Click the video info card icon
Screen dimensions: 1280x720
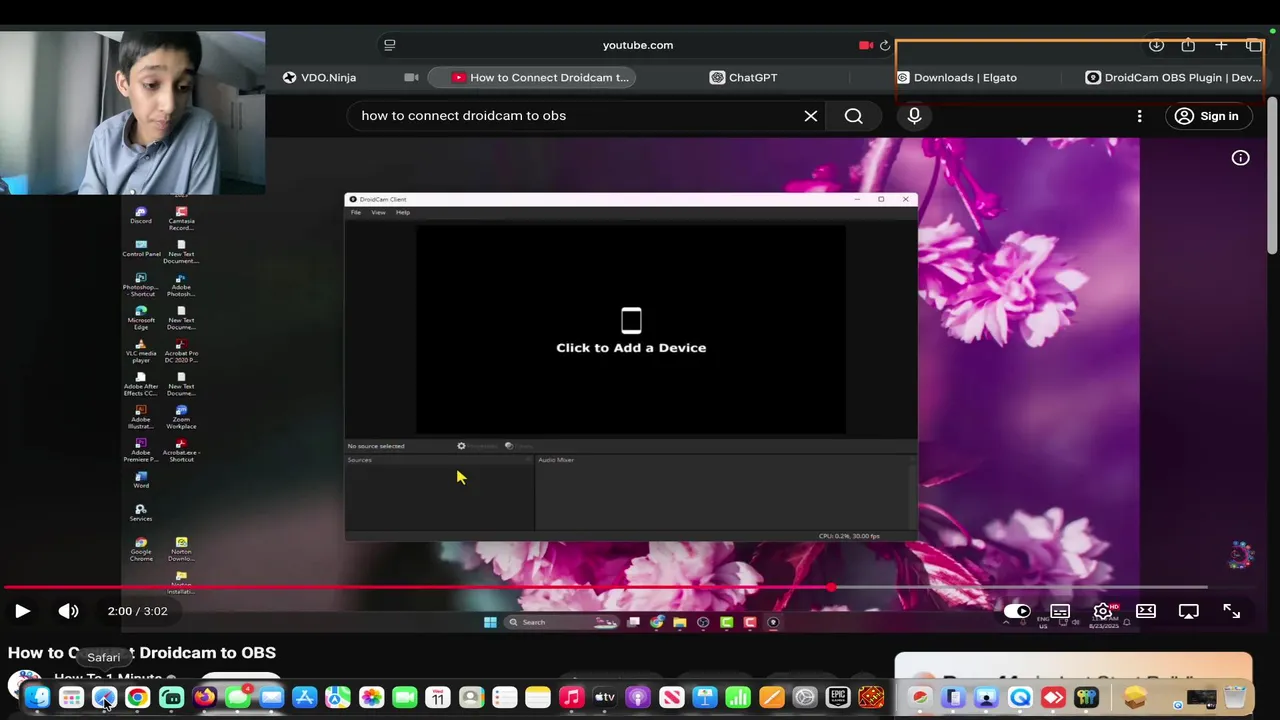pos(1240,158)
